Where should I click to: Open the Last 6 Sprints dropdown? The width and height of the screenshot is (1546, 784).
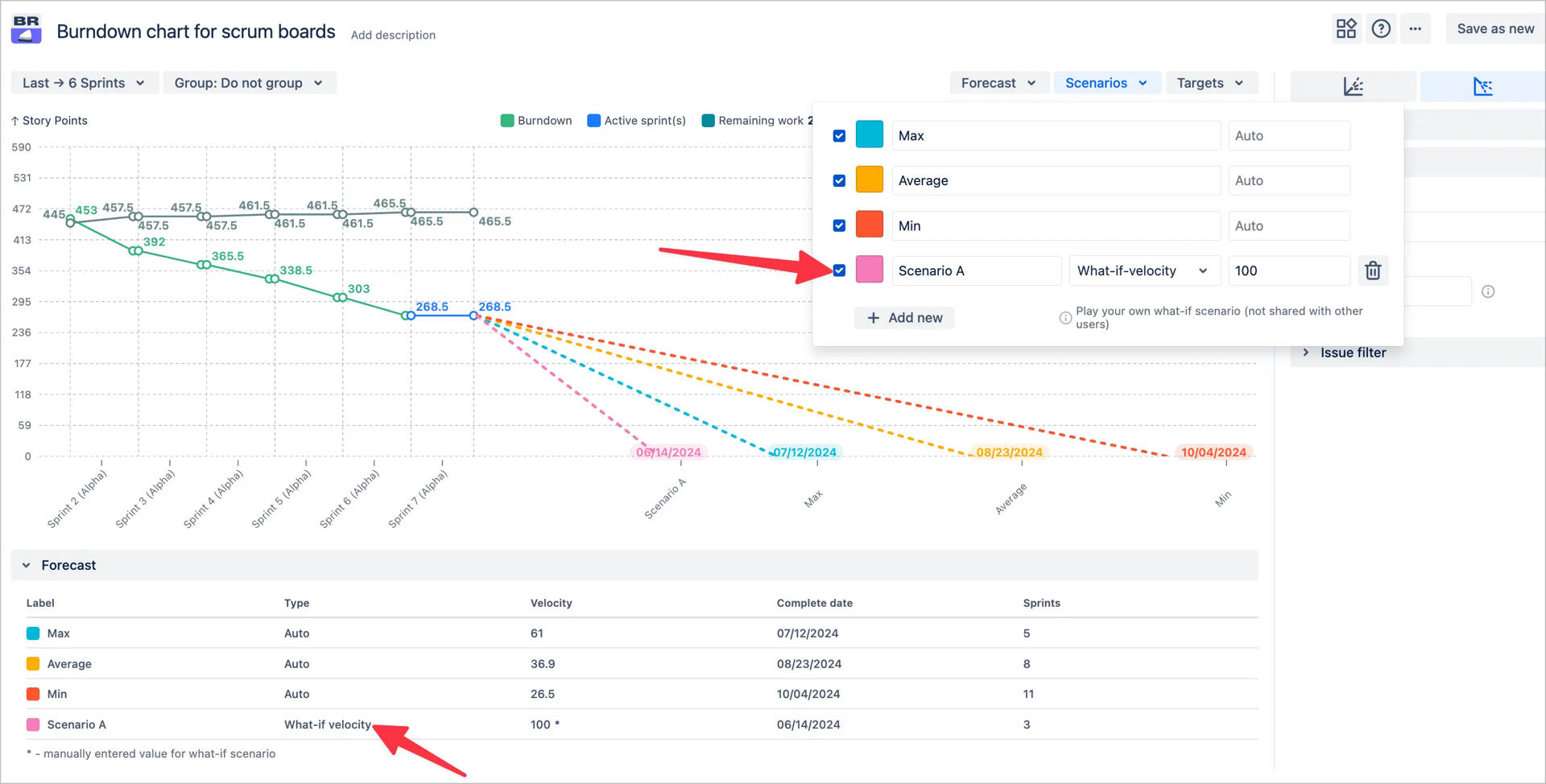pyautogui.click(x=84, y=83)
